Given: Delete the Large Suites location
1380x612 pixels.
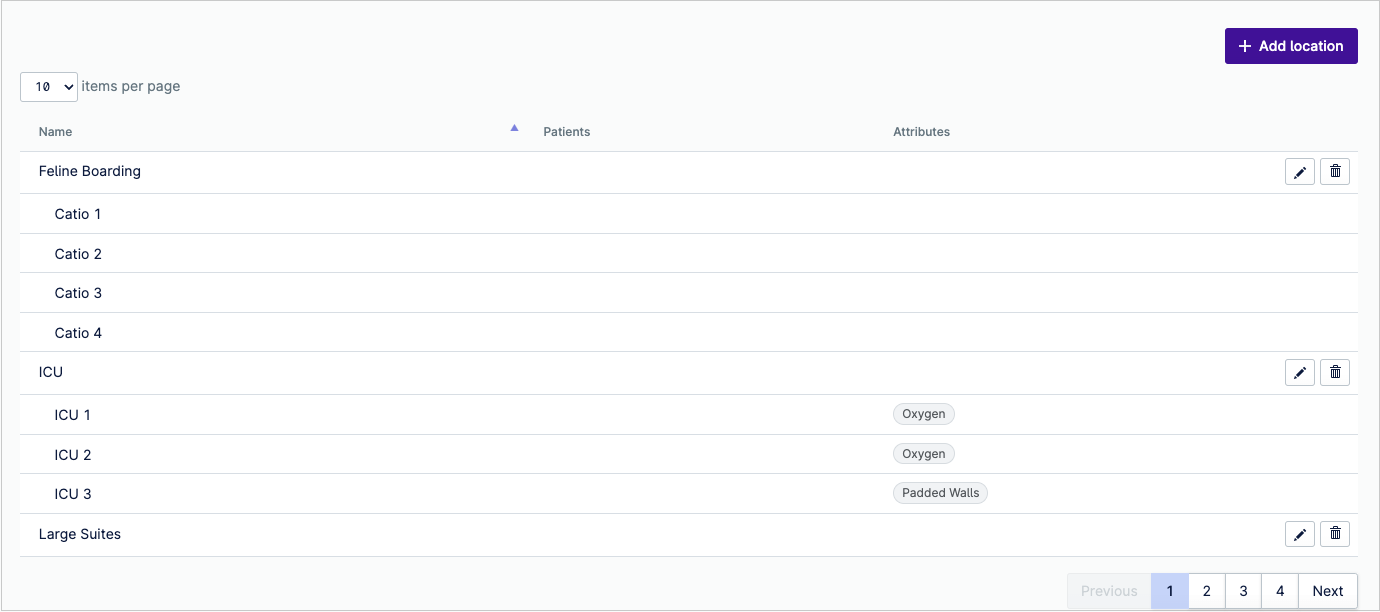Looking at the screenshot, I should pyautogui.click(x=1335, y=535).
